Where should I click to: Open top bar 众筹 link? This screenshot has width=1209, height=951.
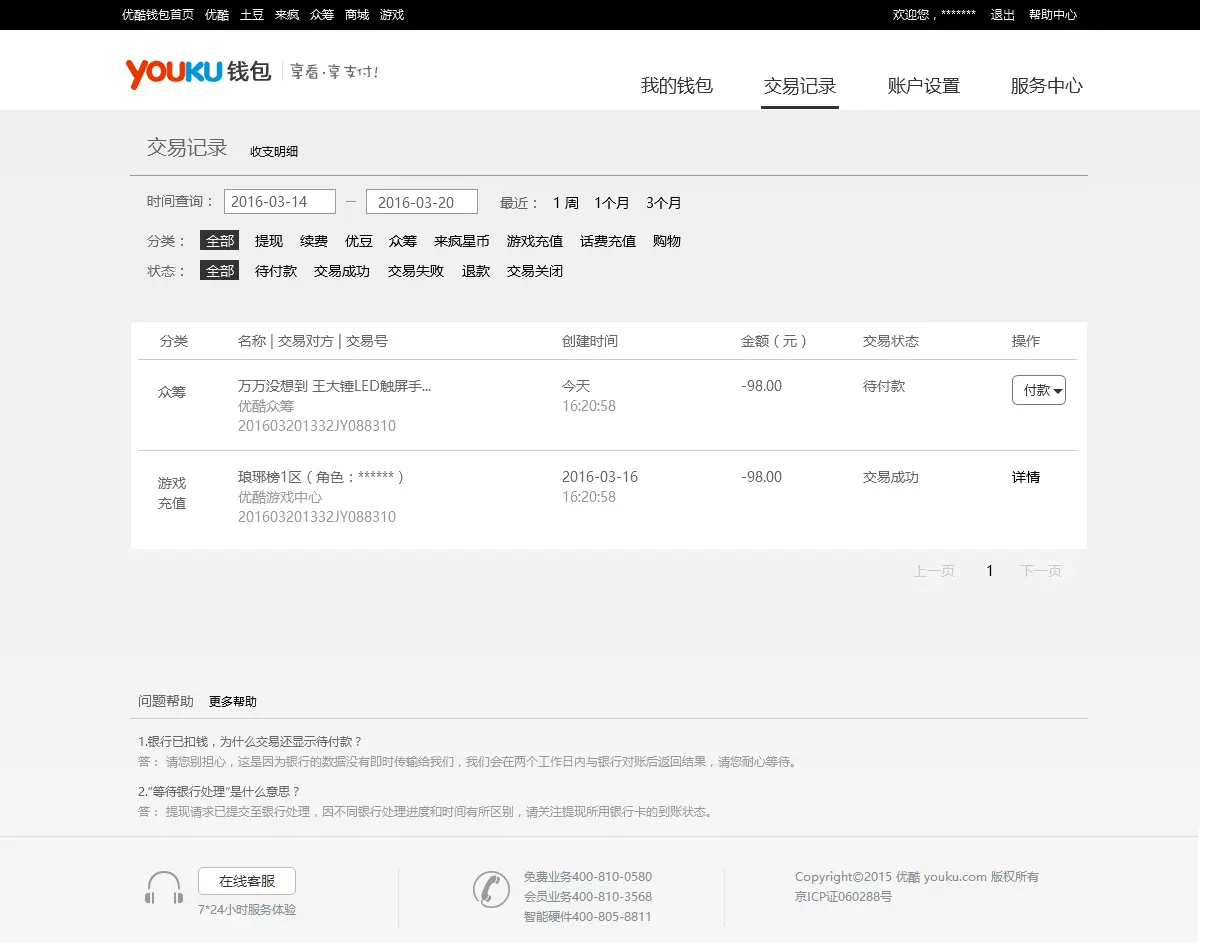point(322,15)
